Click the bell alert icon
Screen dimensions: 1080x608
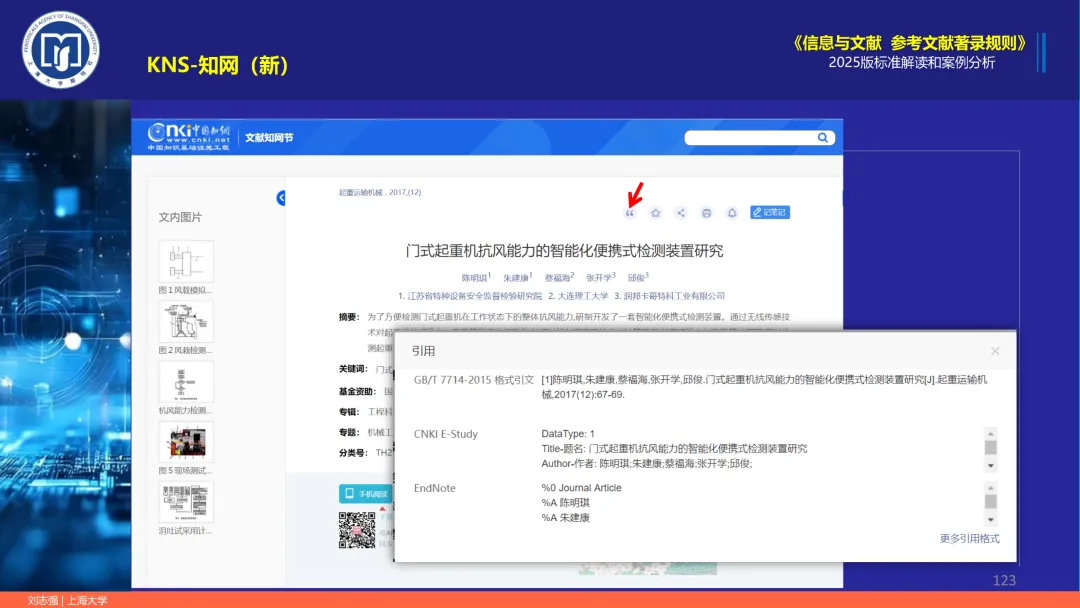pos(732,213)
